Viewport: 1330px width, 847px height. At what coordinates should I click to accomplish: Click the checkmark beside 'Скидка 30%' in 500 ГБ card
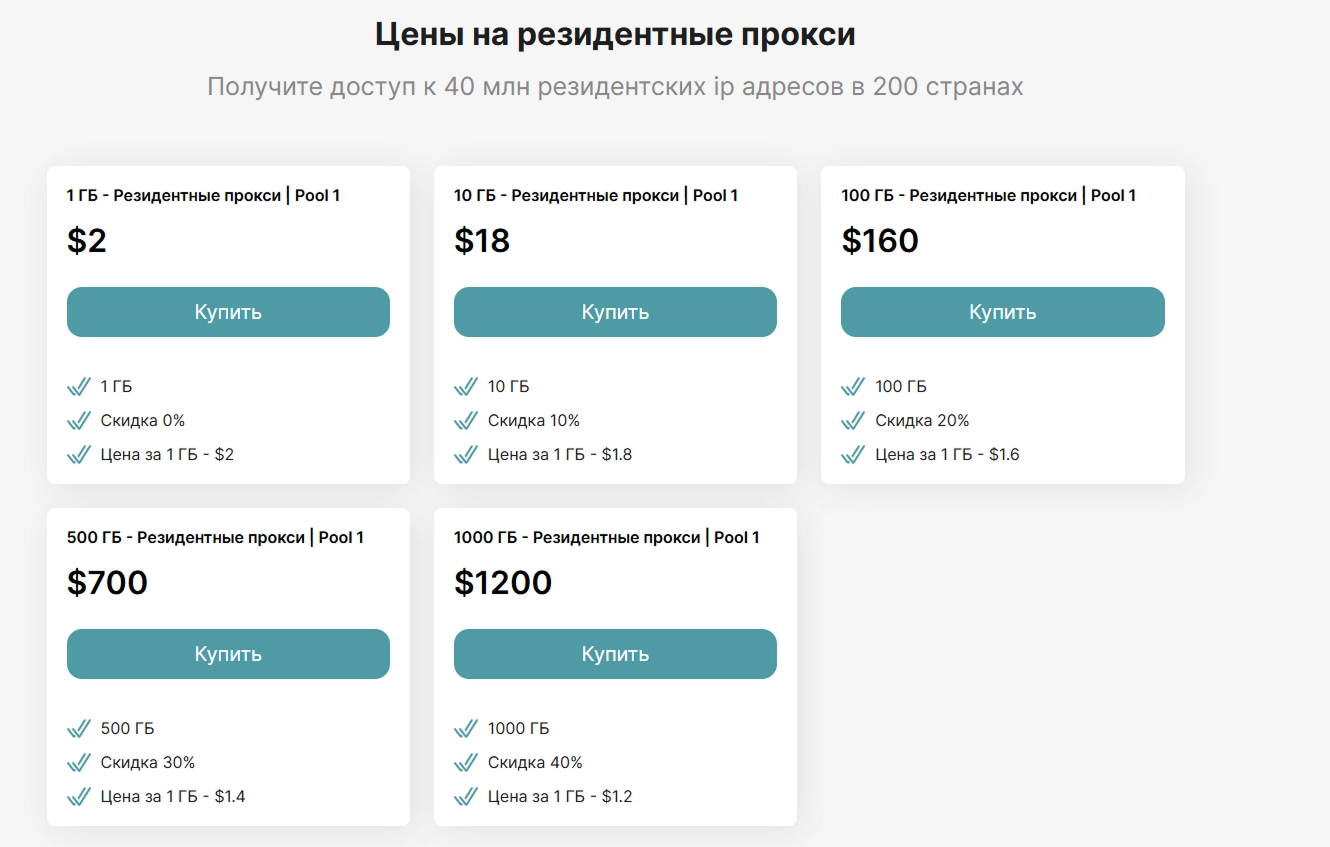coord(79,762)
